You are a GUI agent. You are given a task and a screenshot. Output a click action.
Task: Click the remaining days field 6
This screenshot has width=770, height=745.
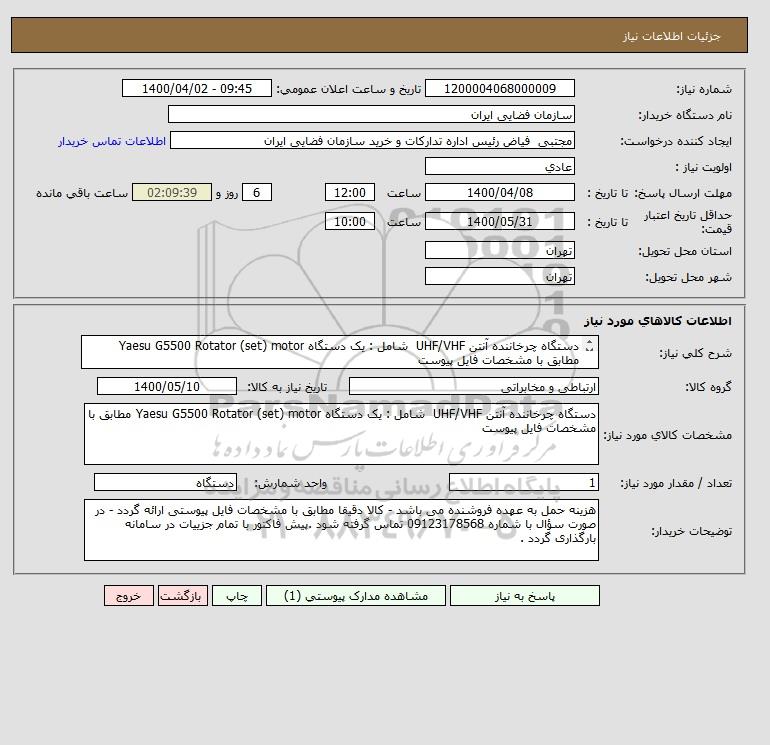pyautogui.click(x=257, y=193)
